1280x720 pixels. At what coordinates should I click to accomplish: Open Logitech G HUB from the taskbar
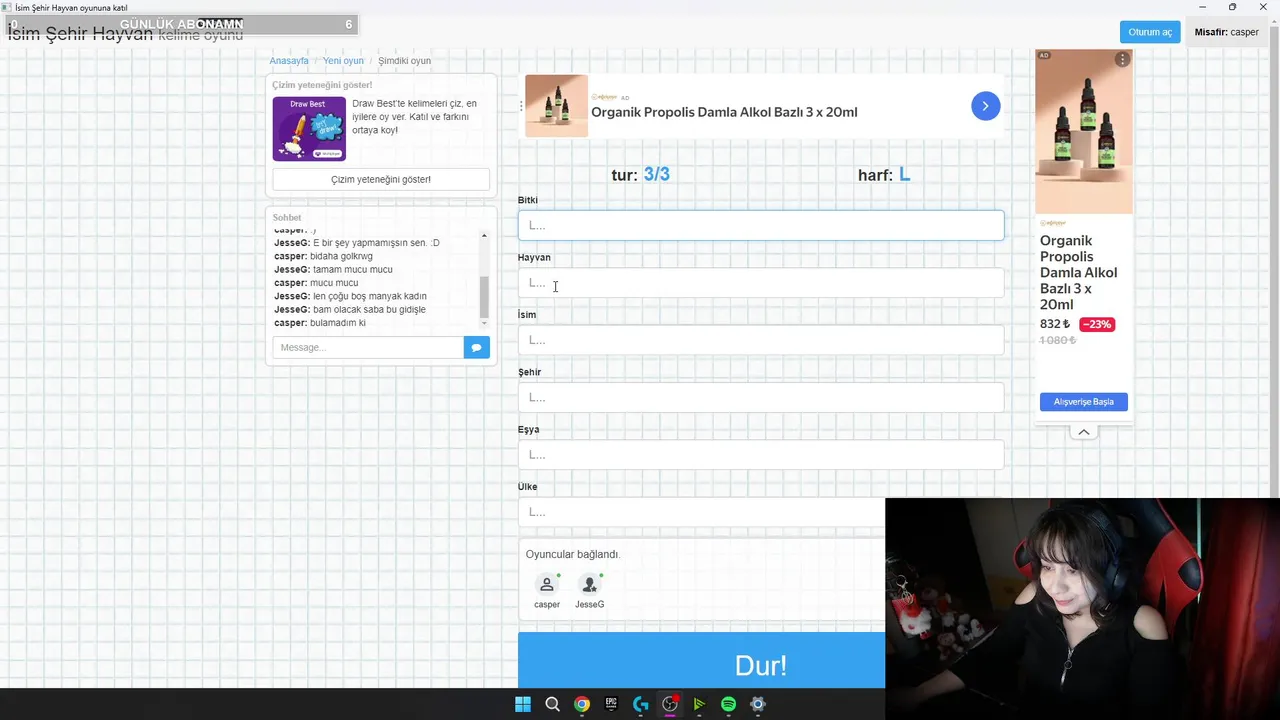point(640,704)
